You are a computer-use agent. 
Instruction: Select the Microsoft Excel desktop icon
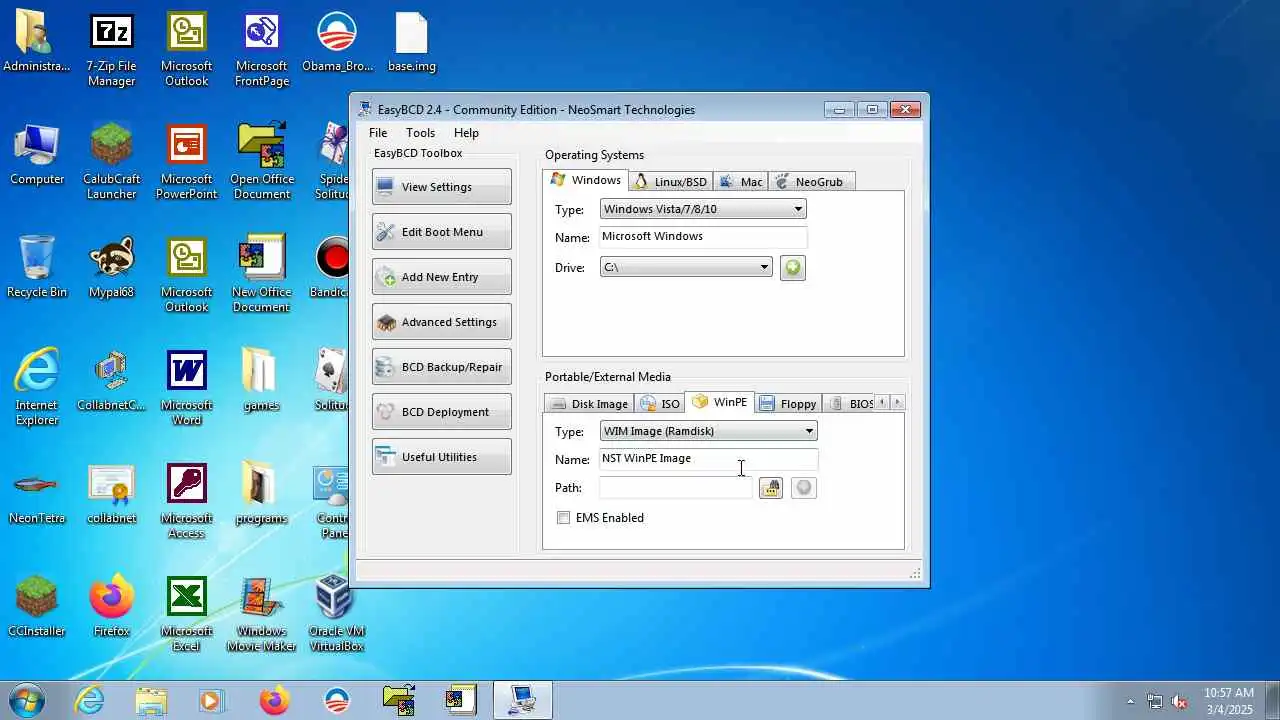tap(186, 615)
